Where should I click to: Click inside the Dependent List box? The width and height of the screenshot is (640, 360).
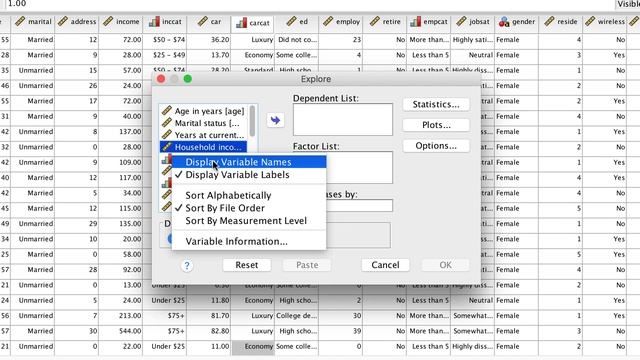343,119
